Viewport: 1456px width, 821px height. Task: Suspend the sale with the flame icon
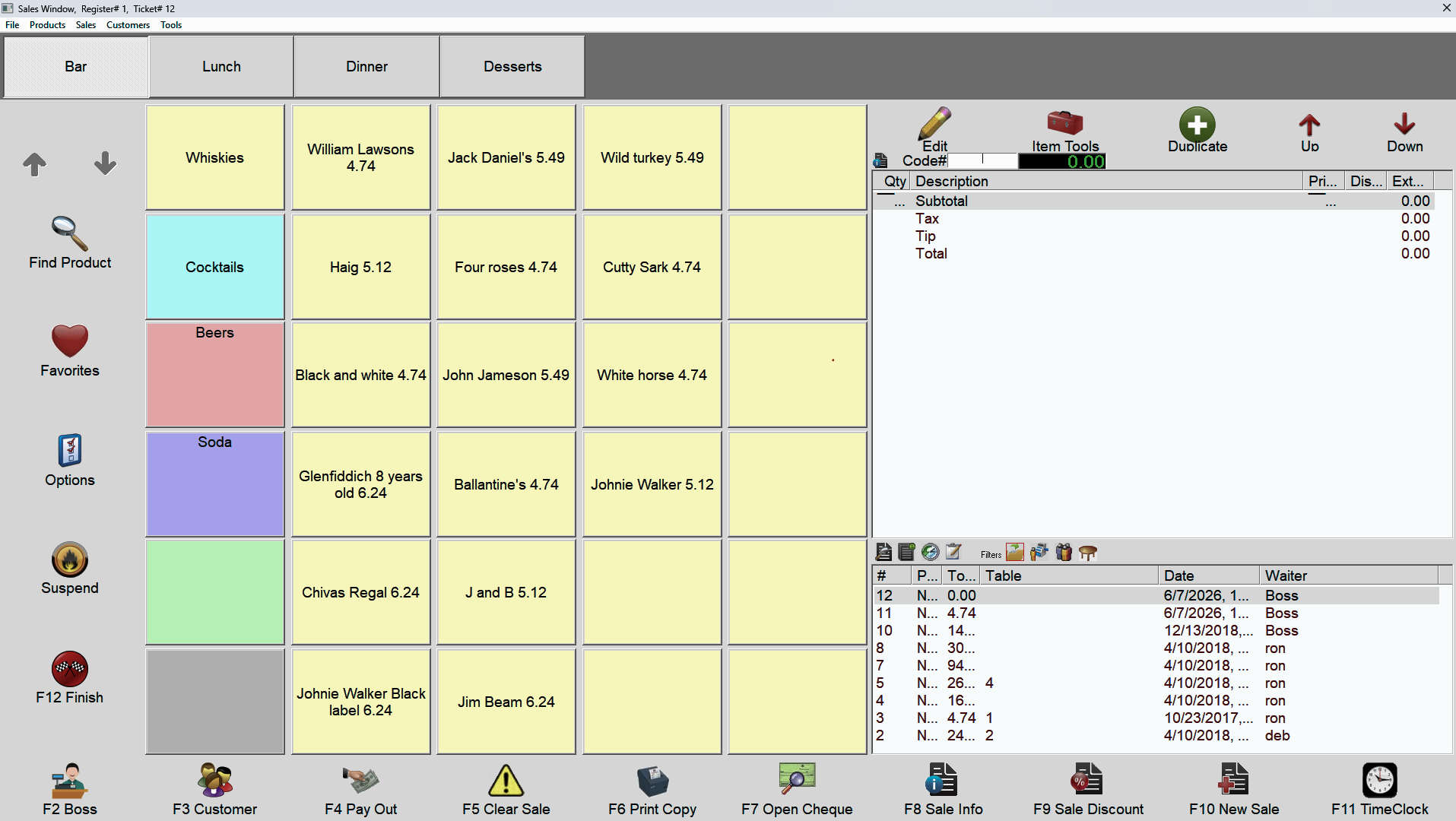[x=70, y=559]
